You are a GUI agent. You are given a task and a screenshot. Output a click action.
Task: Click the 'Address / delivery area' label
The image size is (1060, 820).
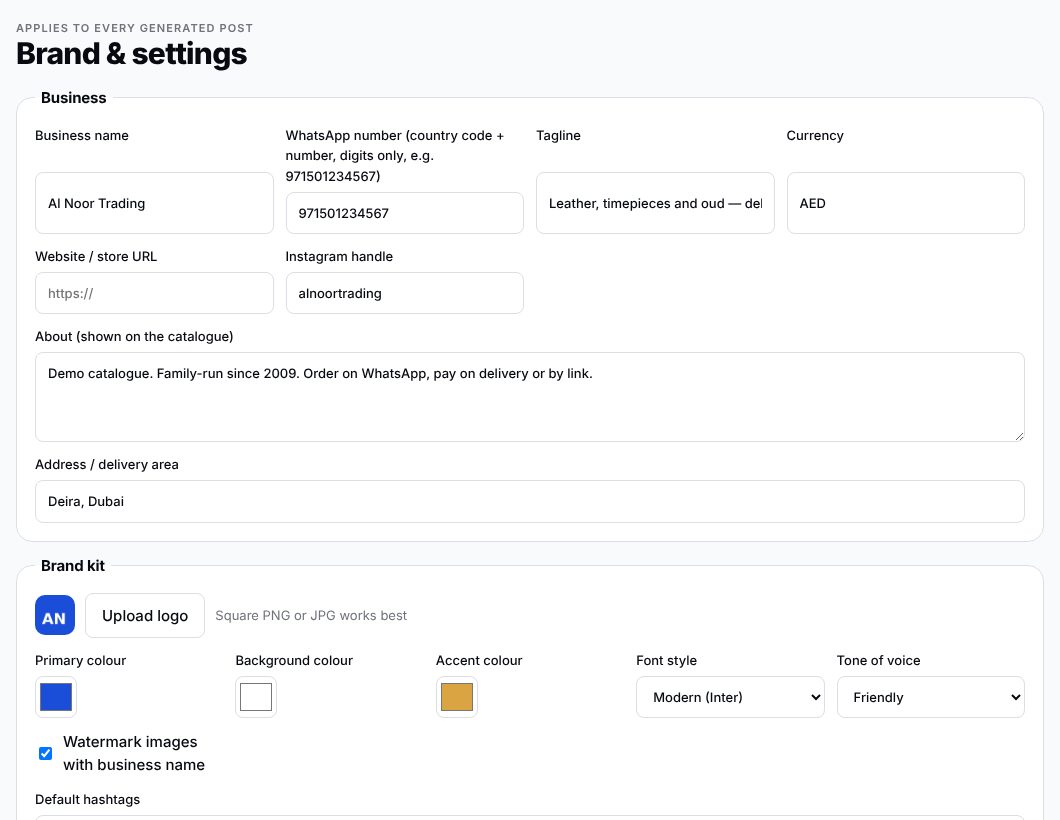(x=107, y=464)
